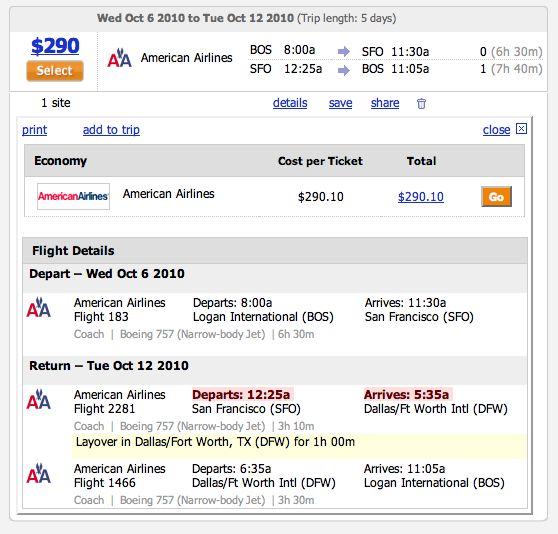Click the add to trip link
The image size is (558, 534).
[x=111, y=129]
